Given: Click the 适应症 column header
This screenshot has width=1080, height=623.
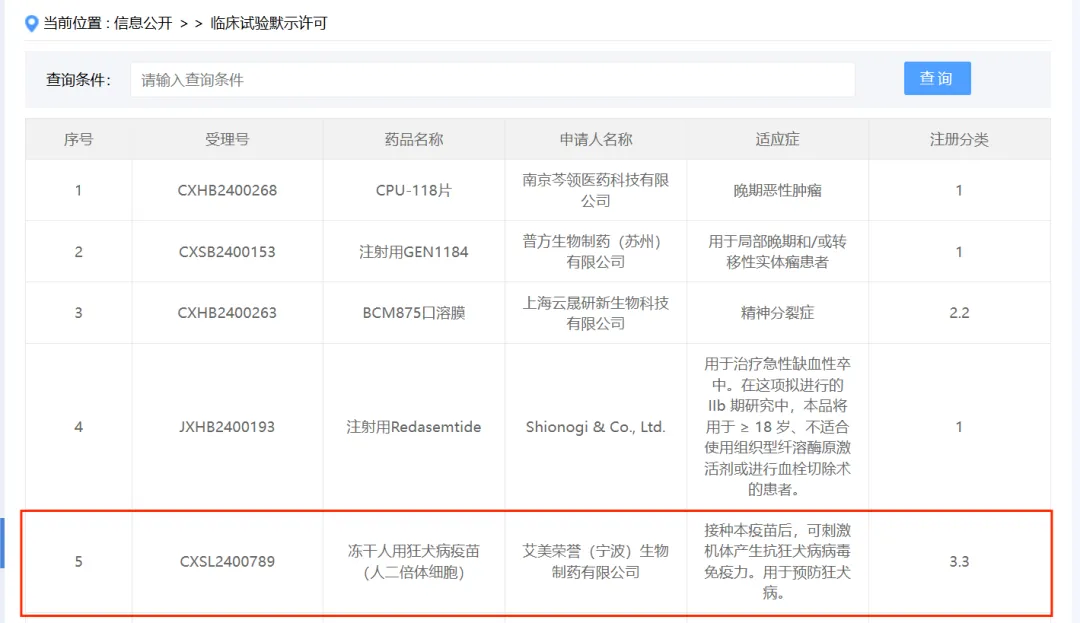Looking at the screenshot, I should (x=777, y=139).
